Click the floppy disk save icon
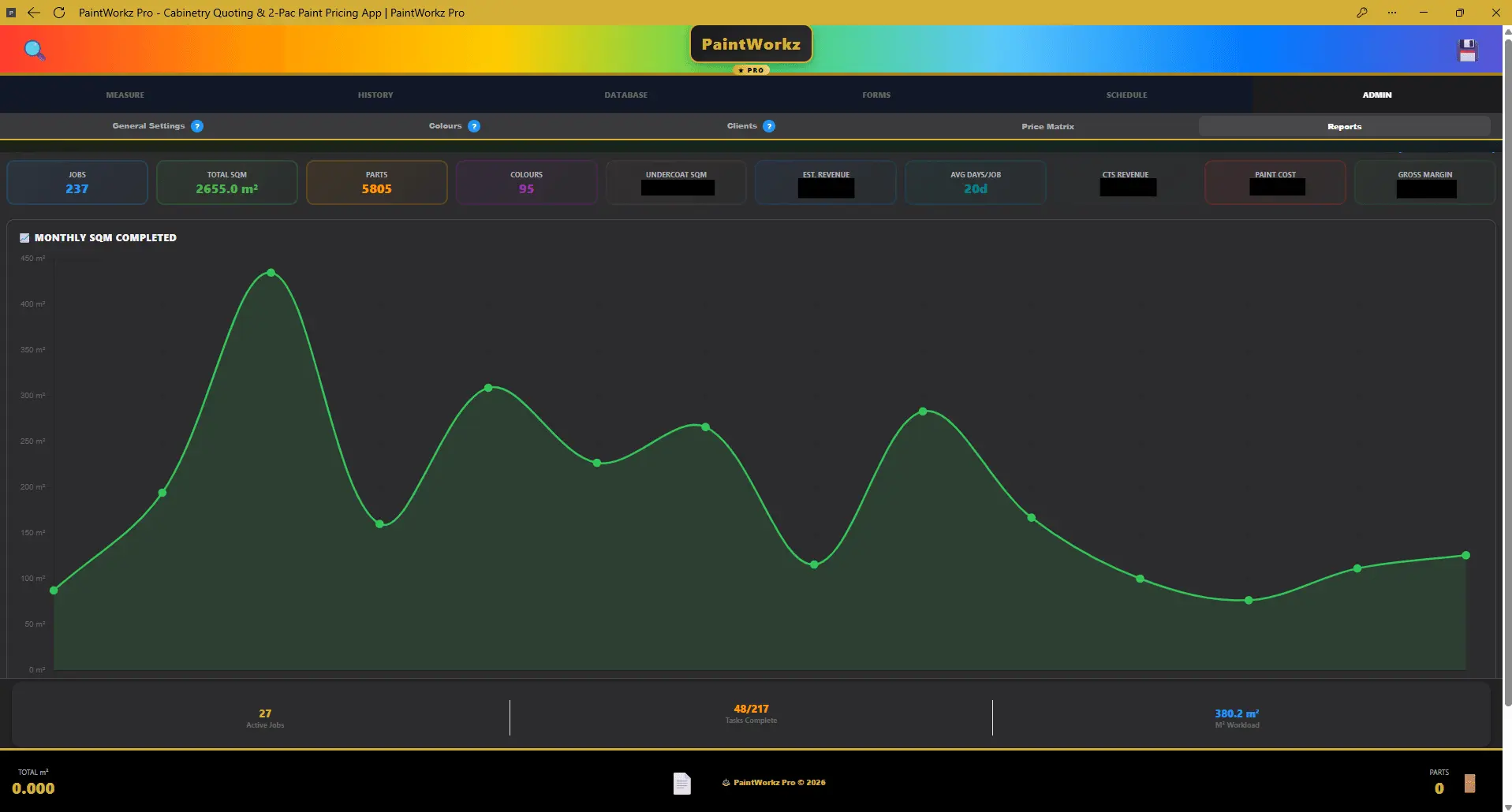Image resolution: width=1512 pixels, height=812 pixels. [1467, 51]
